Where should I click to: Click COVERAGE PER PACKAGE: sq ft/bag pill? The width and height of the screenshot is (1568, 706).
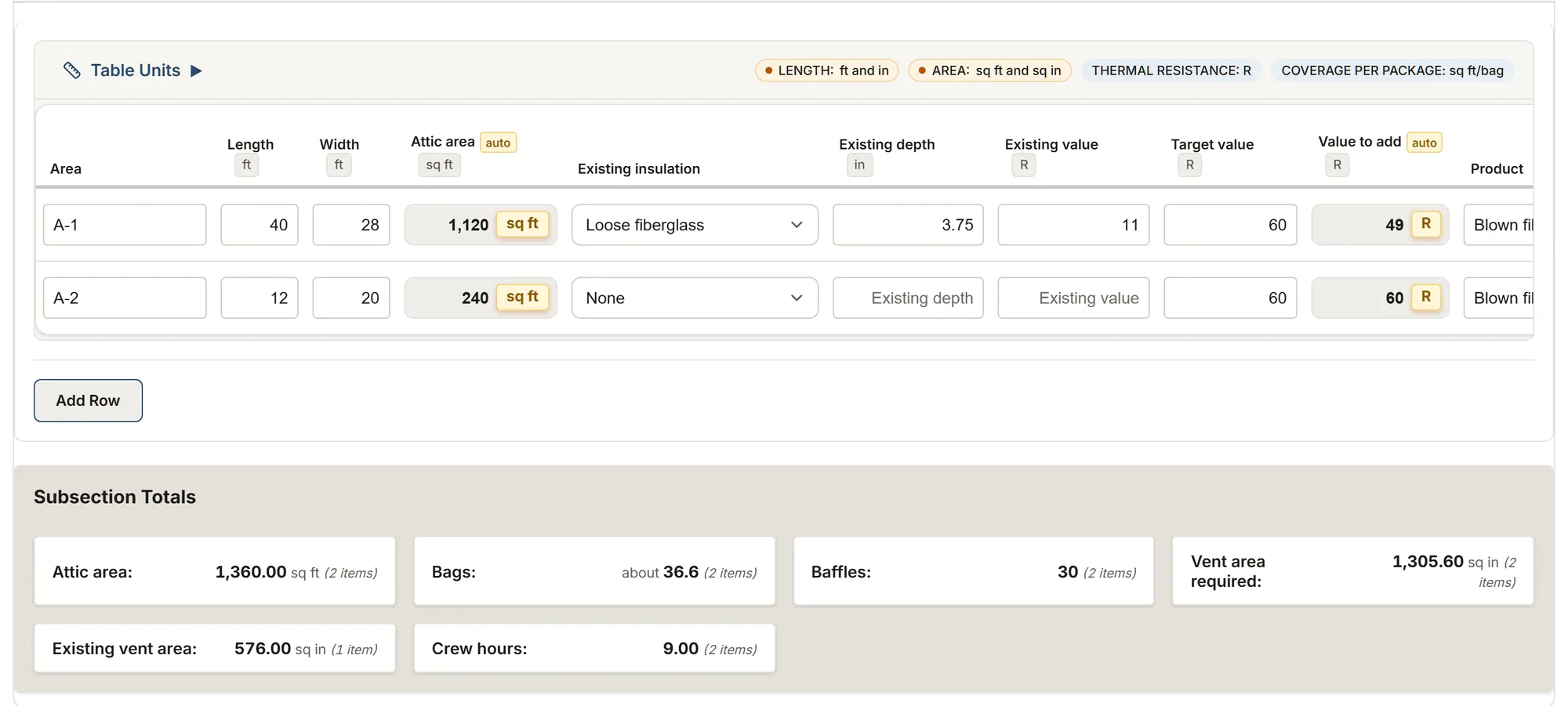click(x=1392, y=71)
